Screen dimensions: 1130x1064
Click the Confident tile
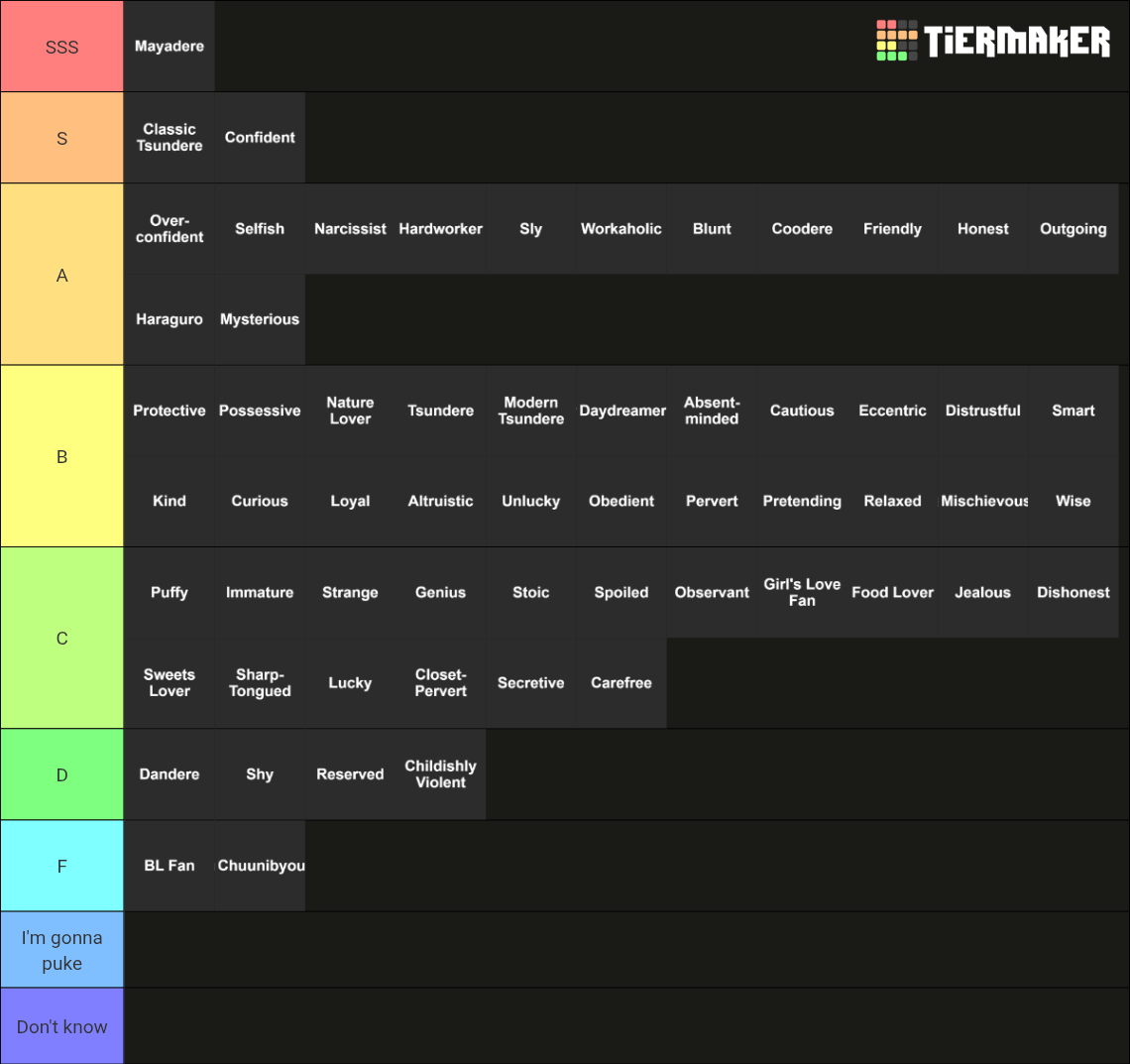[x=260, y=138]
